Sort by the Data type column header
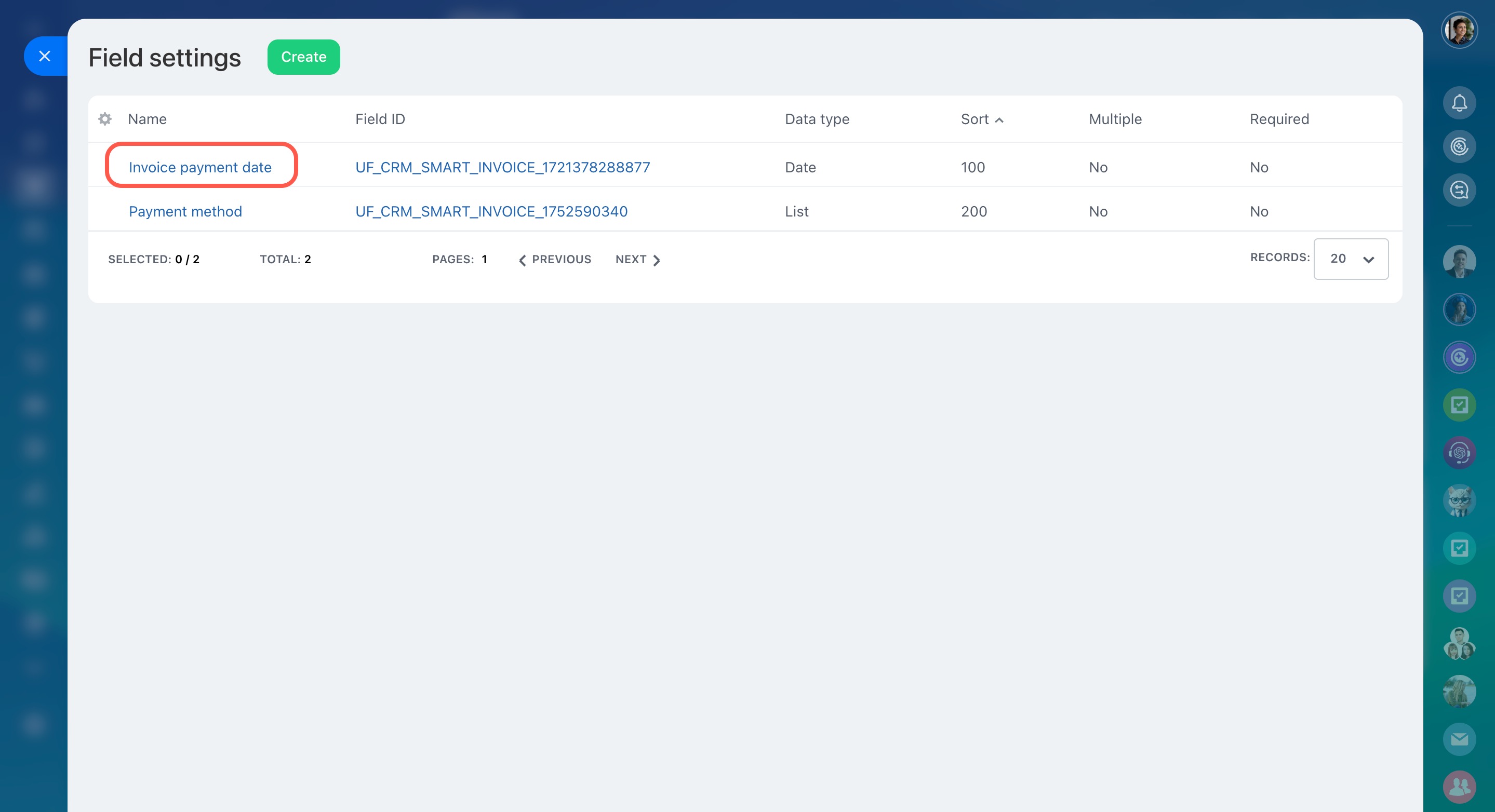This screenshot has height=812, width=1495. [817, 119]
